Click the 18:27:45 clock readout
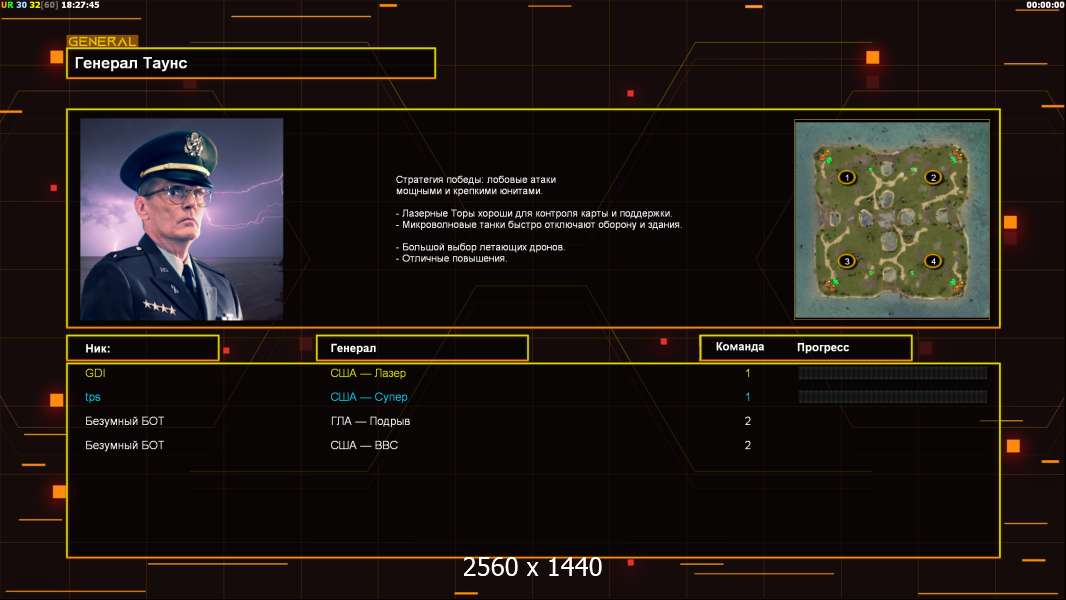 point(80,5)
